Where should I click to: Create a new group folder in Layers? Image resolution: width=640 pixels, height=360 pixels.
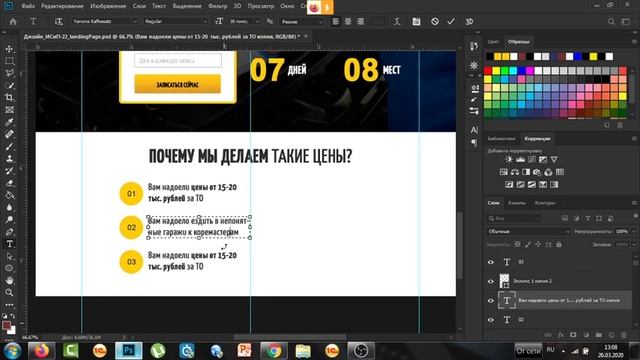[x=598, y=335]
